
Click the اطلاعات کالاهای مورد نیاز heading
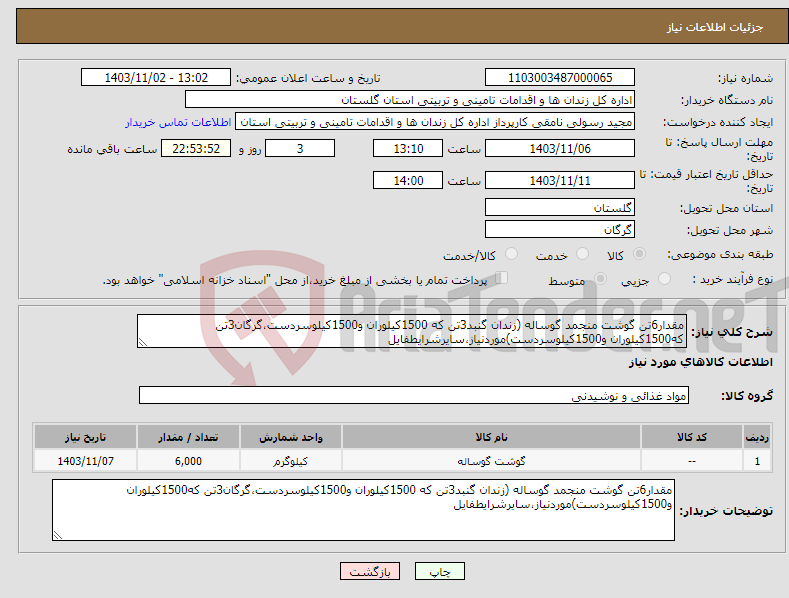[700, 362]
